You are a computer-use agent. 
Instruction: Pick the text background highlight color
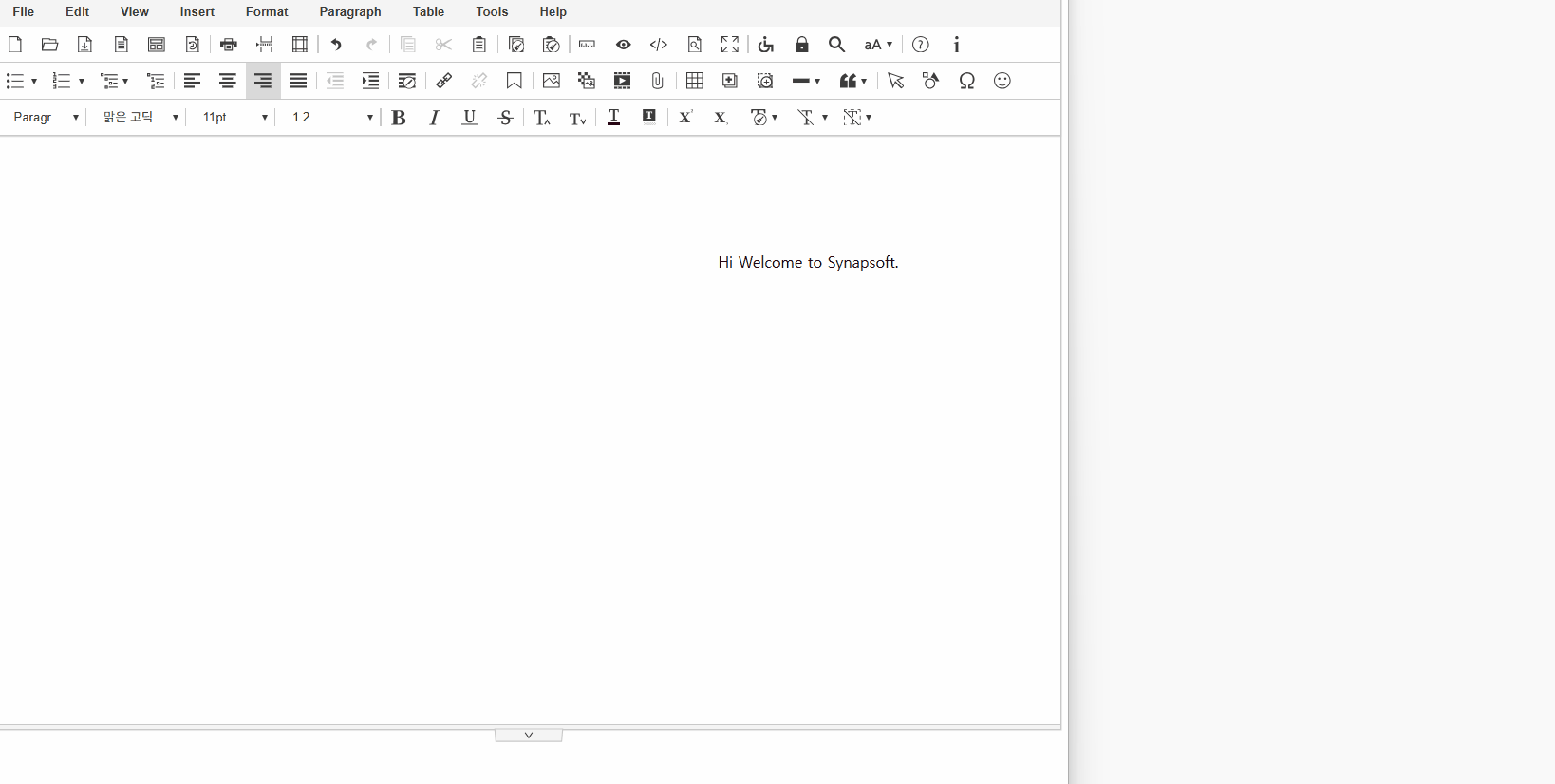pos(649,118)
